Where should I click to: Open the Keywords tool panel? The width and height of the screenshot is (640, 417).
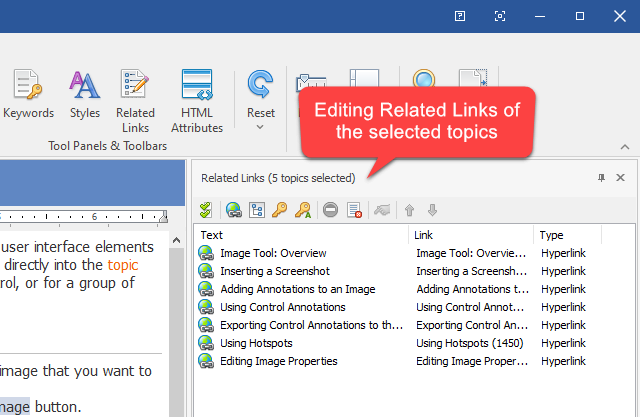28,95
